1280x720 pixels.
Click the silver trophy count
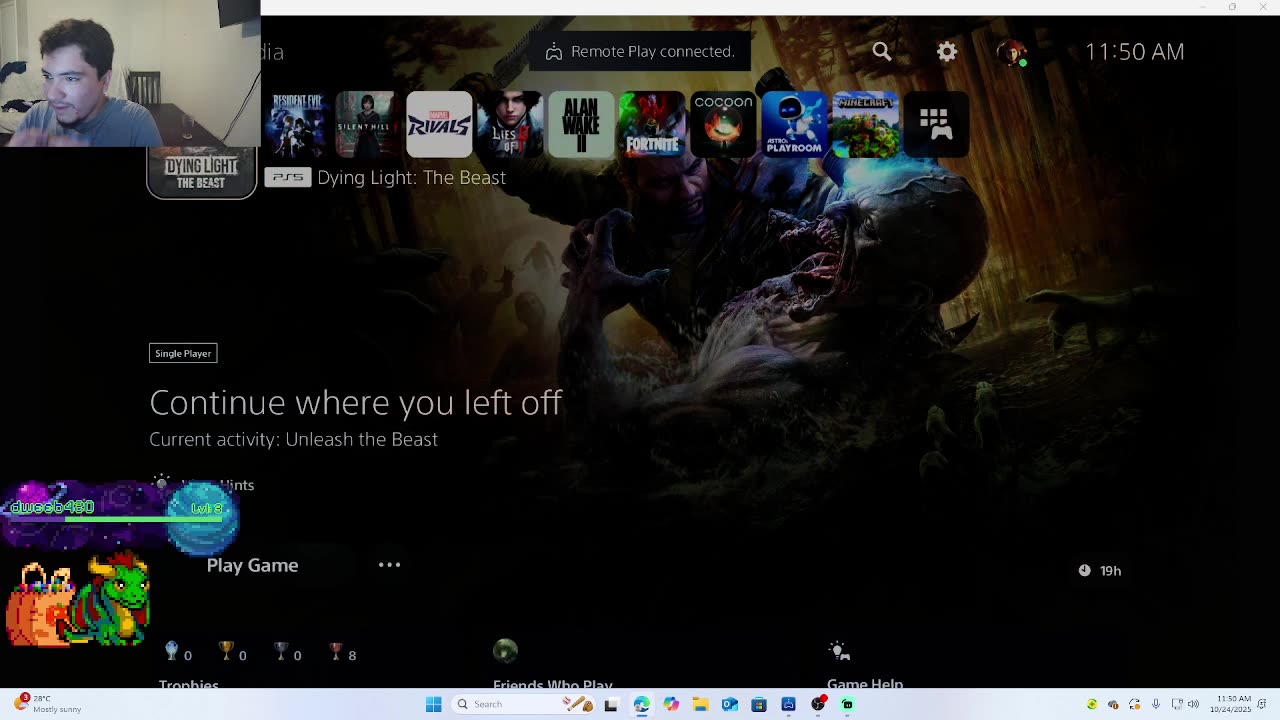click(x=287, y=654)
